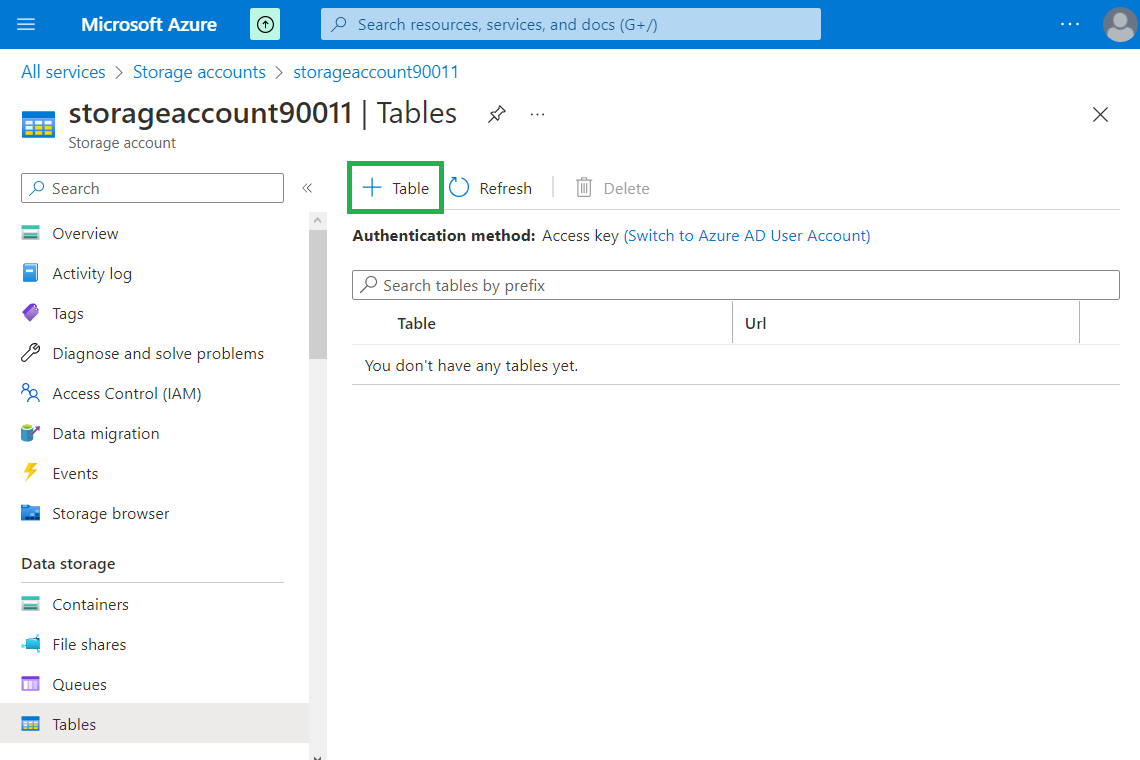
Task: Click the Delete toolbar button
Action: tap(613, 188)
